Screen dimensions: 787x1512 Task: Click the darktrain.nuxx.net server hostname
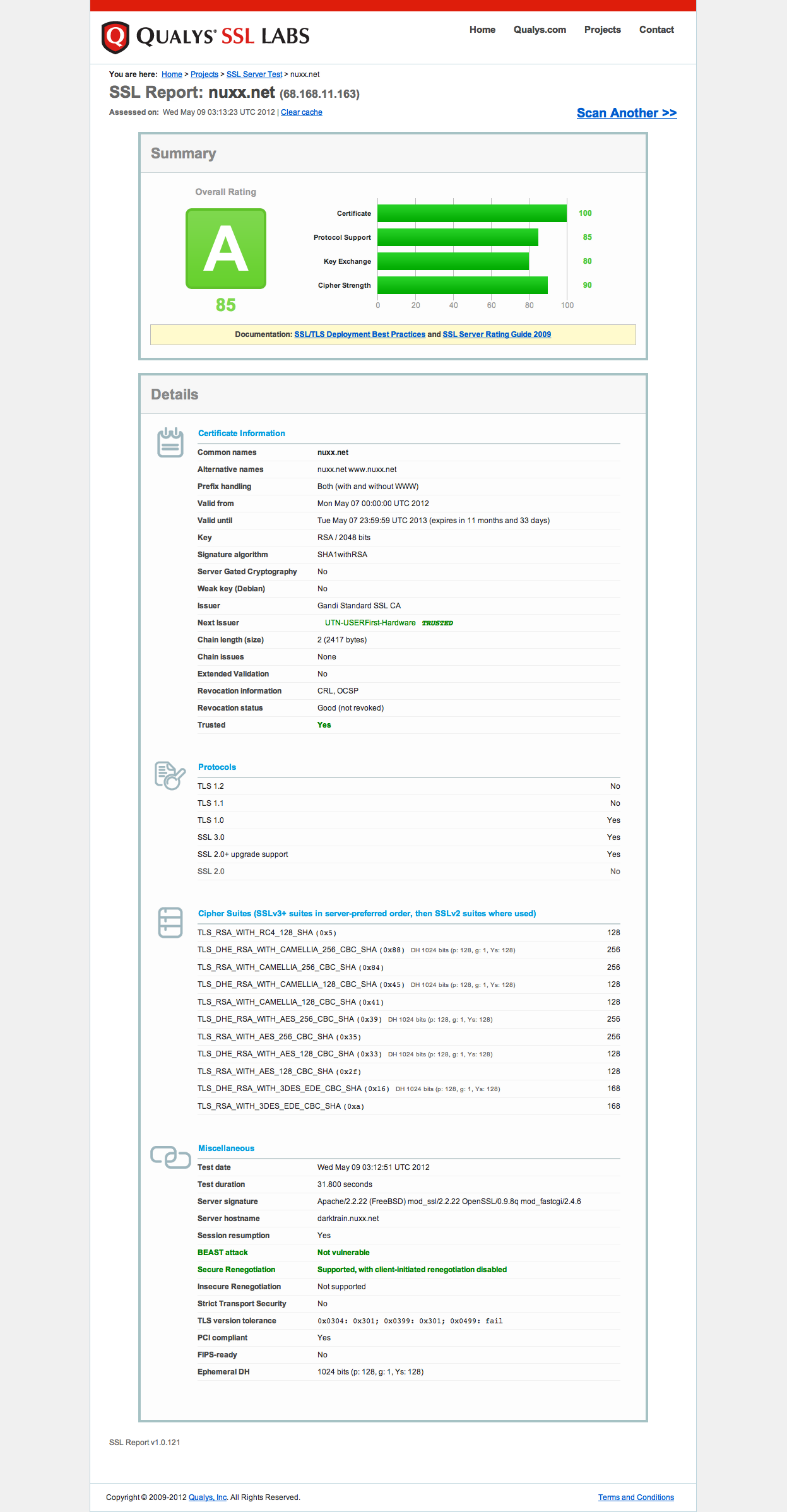pos(348,1219)
